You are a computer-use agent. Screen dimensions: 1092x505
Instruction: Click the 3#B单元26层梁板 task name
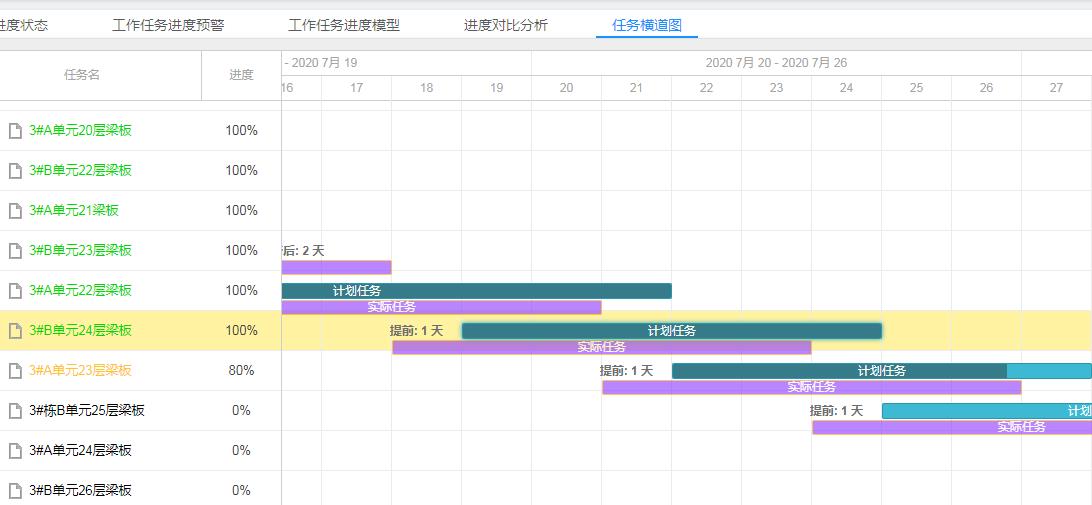click(80, 491)
